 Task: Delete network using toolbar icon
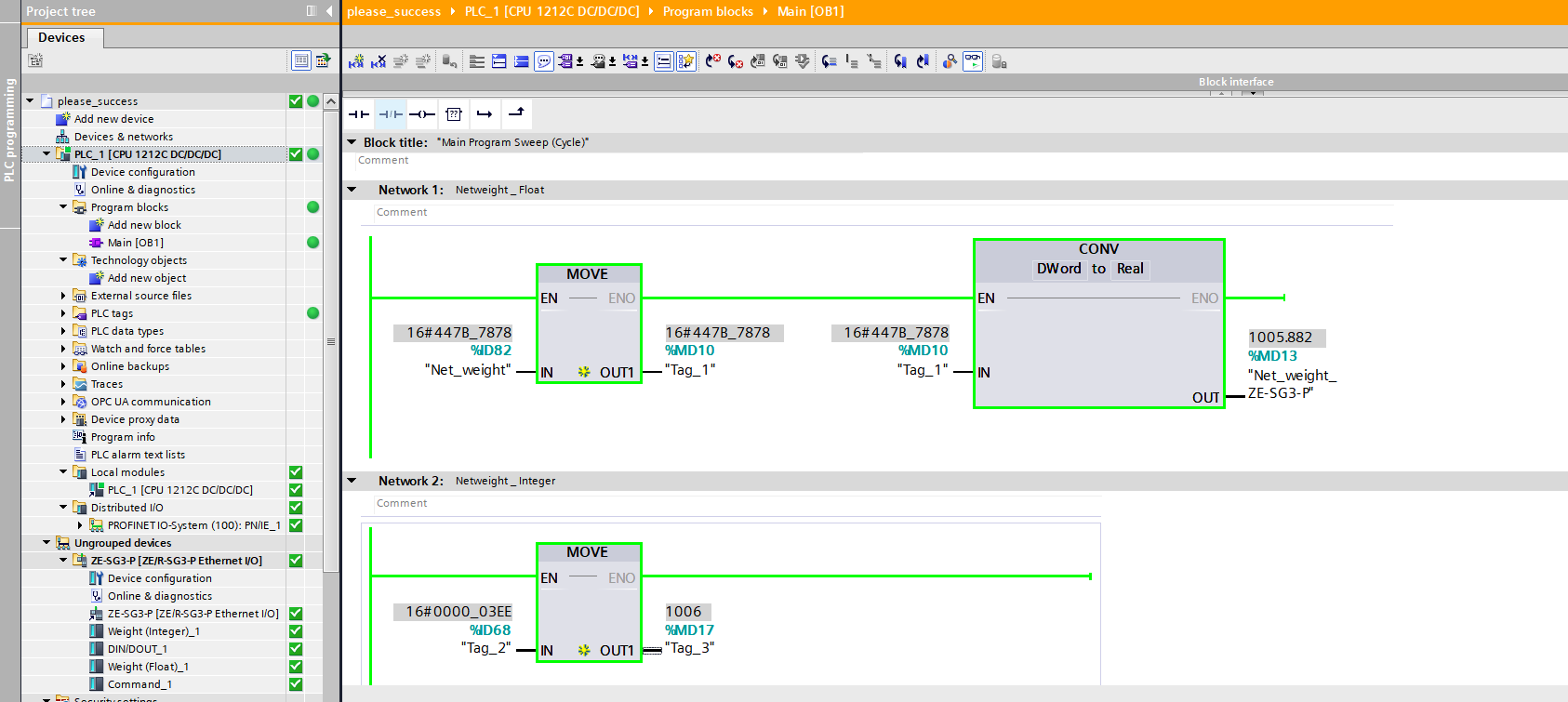[x=379, y=61]
